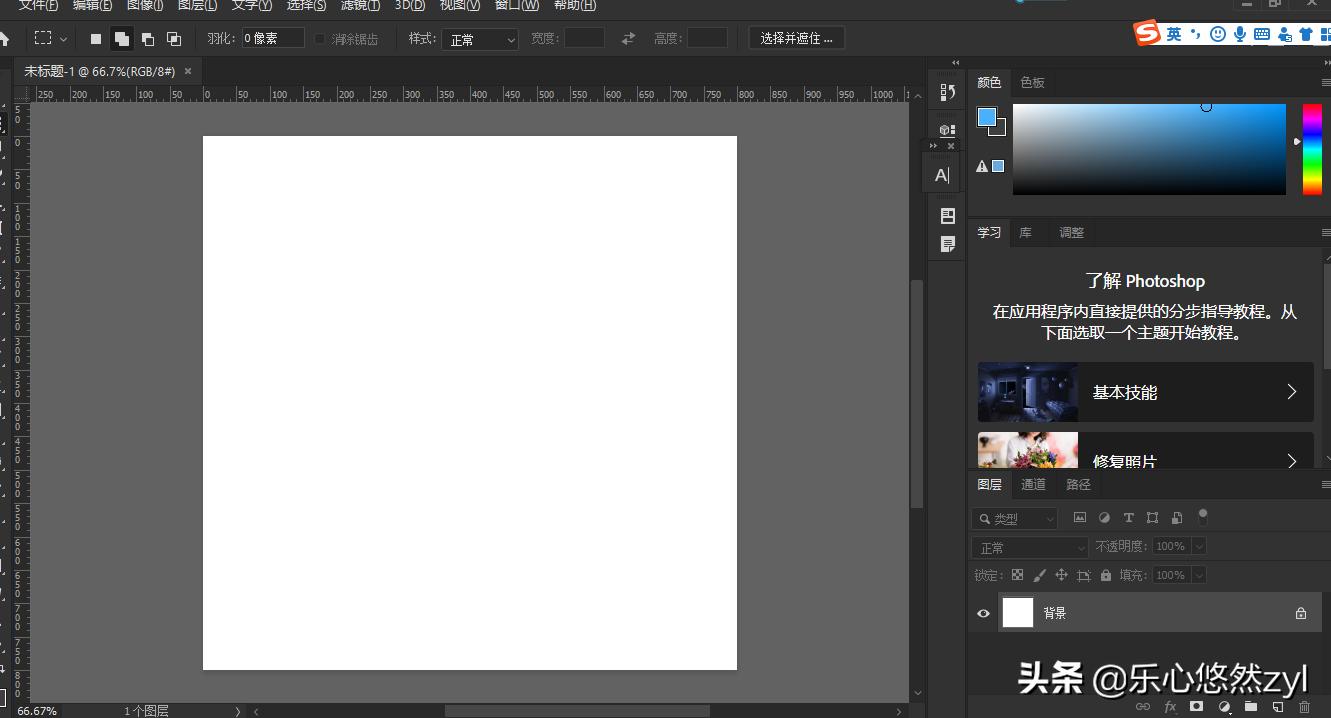The height and width of the screenshot is (718, 1331).
Task: Click the History panel icon
Action: pos(947,92)
